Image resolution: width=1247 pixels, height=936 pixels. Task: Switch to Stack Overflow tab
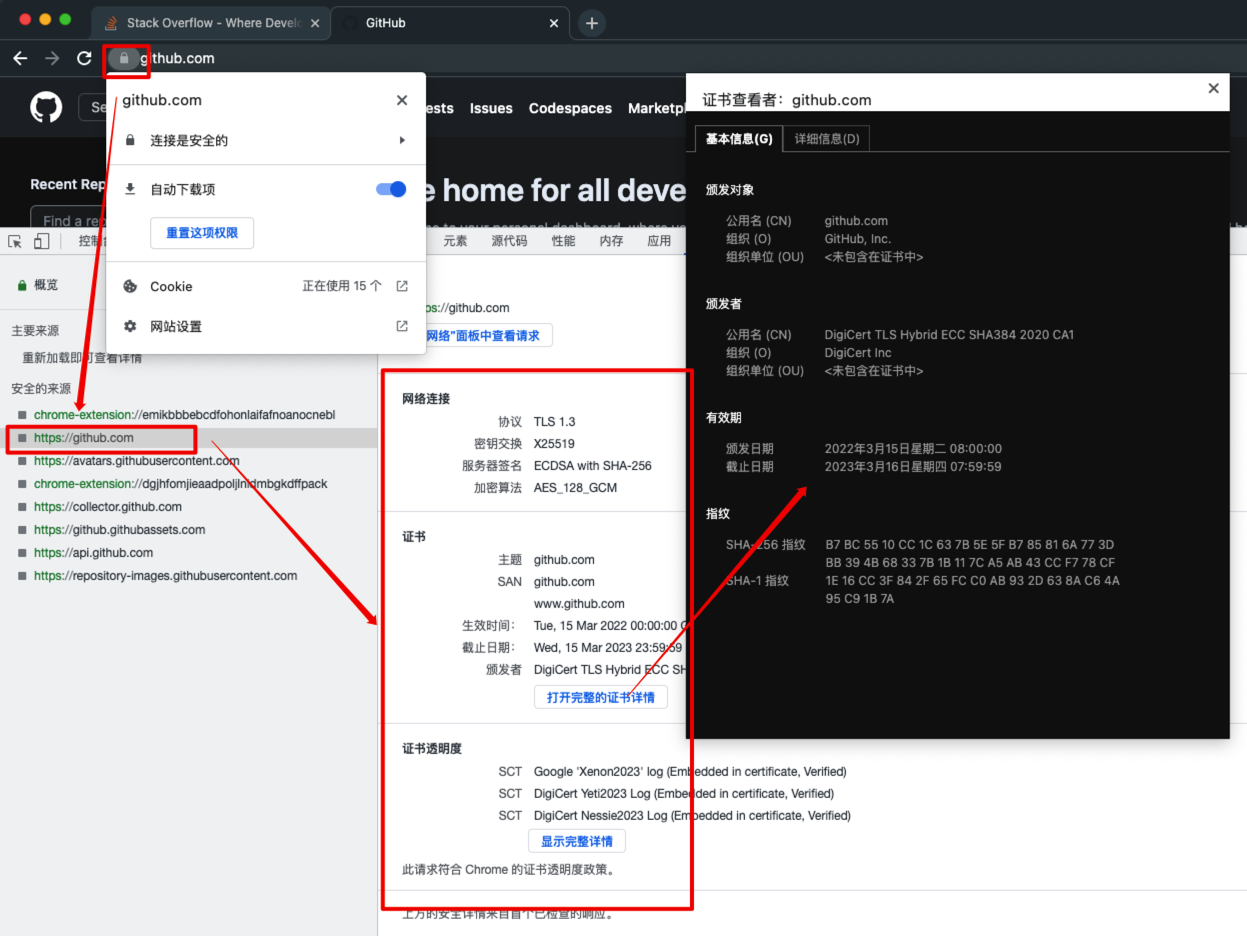[208, 23]
